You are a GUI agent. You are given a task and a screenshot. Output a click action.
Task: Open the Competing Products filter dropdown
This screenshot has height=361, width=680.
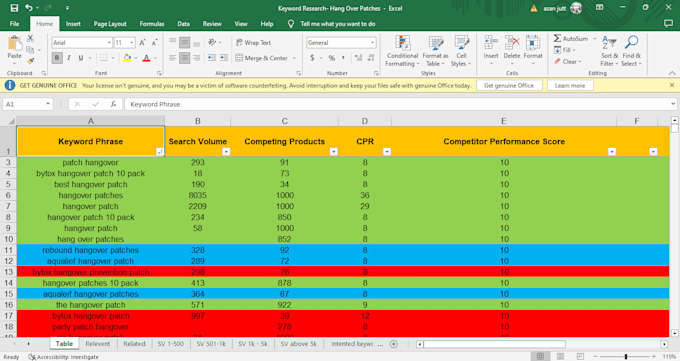pyautogui.click(x=333, y=151)
